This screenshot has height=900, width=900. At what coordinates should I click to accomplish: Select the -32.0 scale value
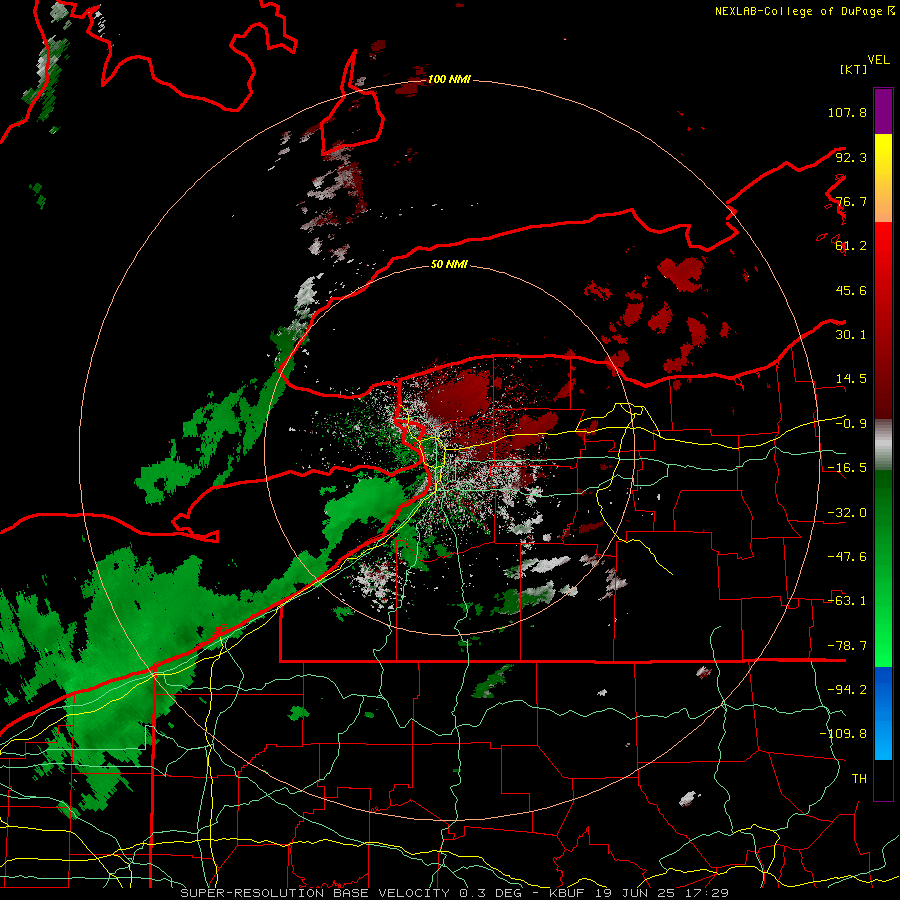(x=847, y=513)
